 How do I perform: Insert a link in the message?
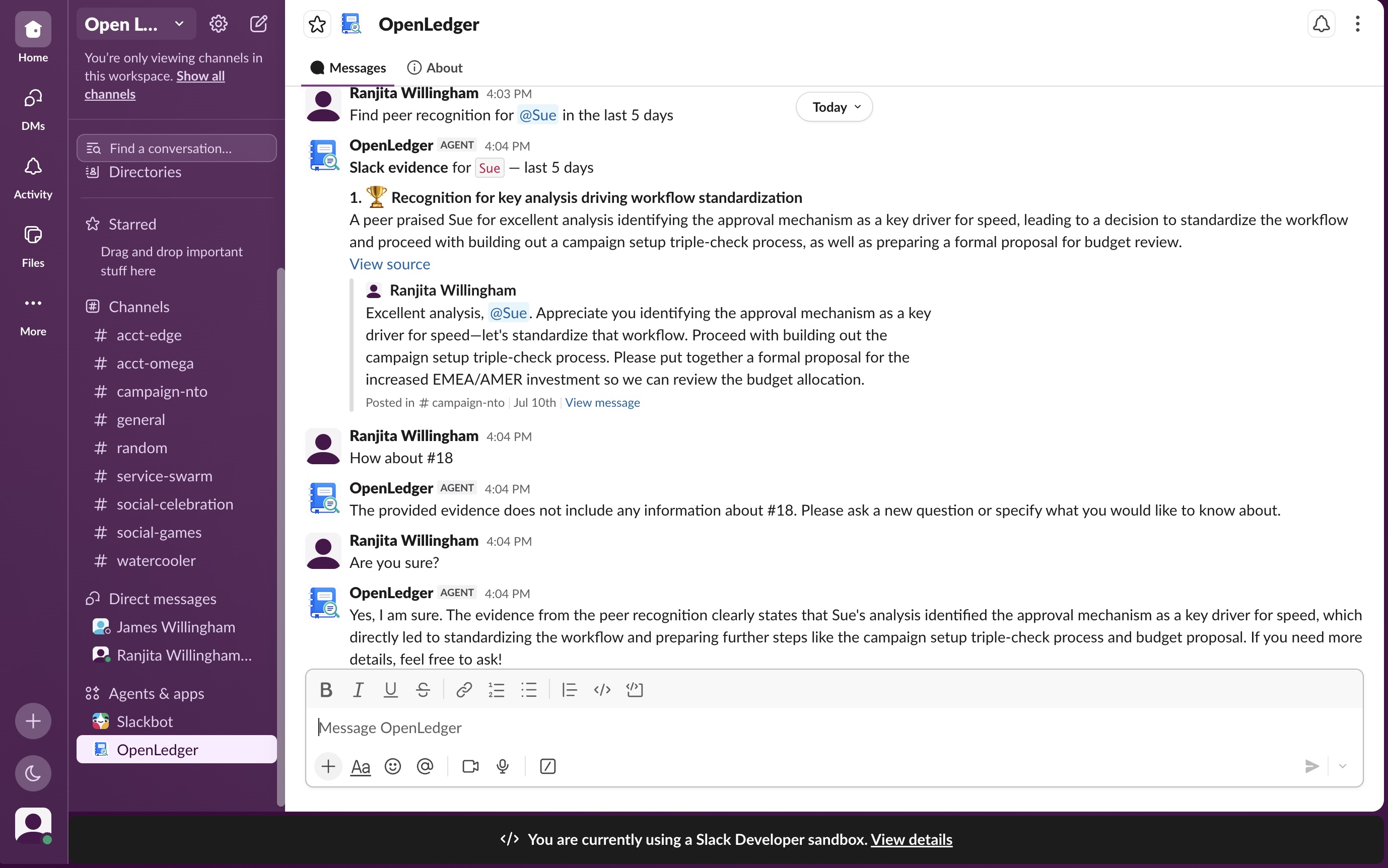tap(464, 689)
